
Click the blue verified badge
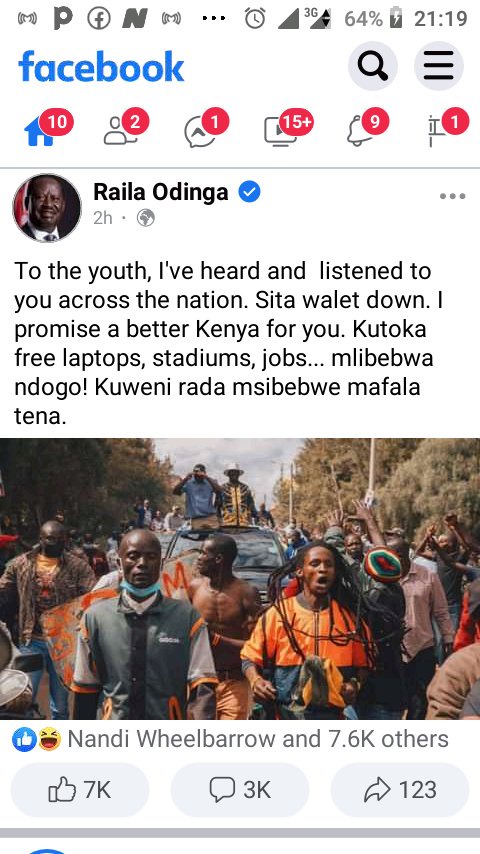[250, 192]
